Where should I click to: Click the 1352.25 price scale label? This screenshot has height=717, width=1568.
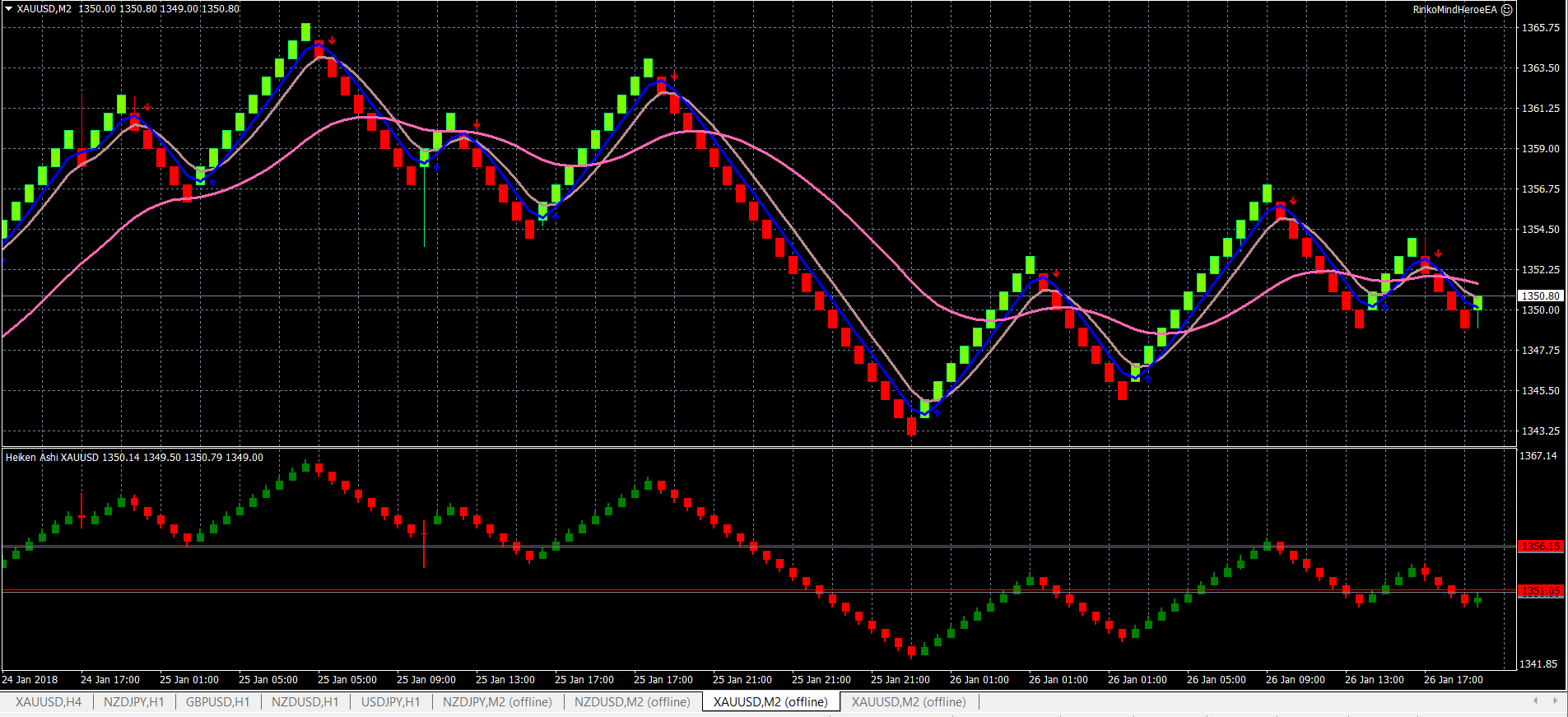point(1540,270)
